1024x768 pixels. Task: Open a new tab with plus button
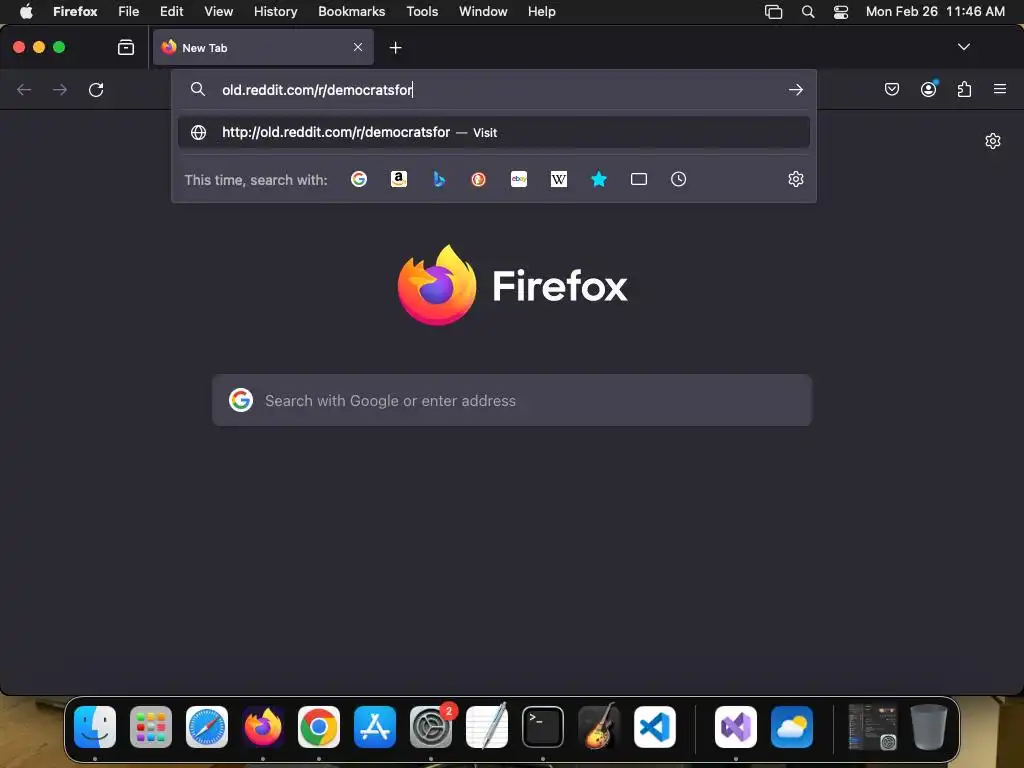click(x=395, y=48)
